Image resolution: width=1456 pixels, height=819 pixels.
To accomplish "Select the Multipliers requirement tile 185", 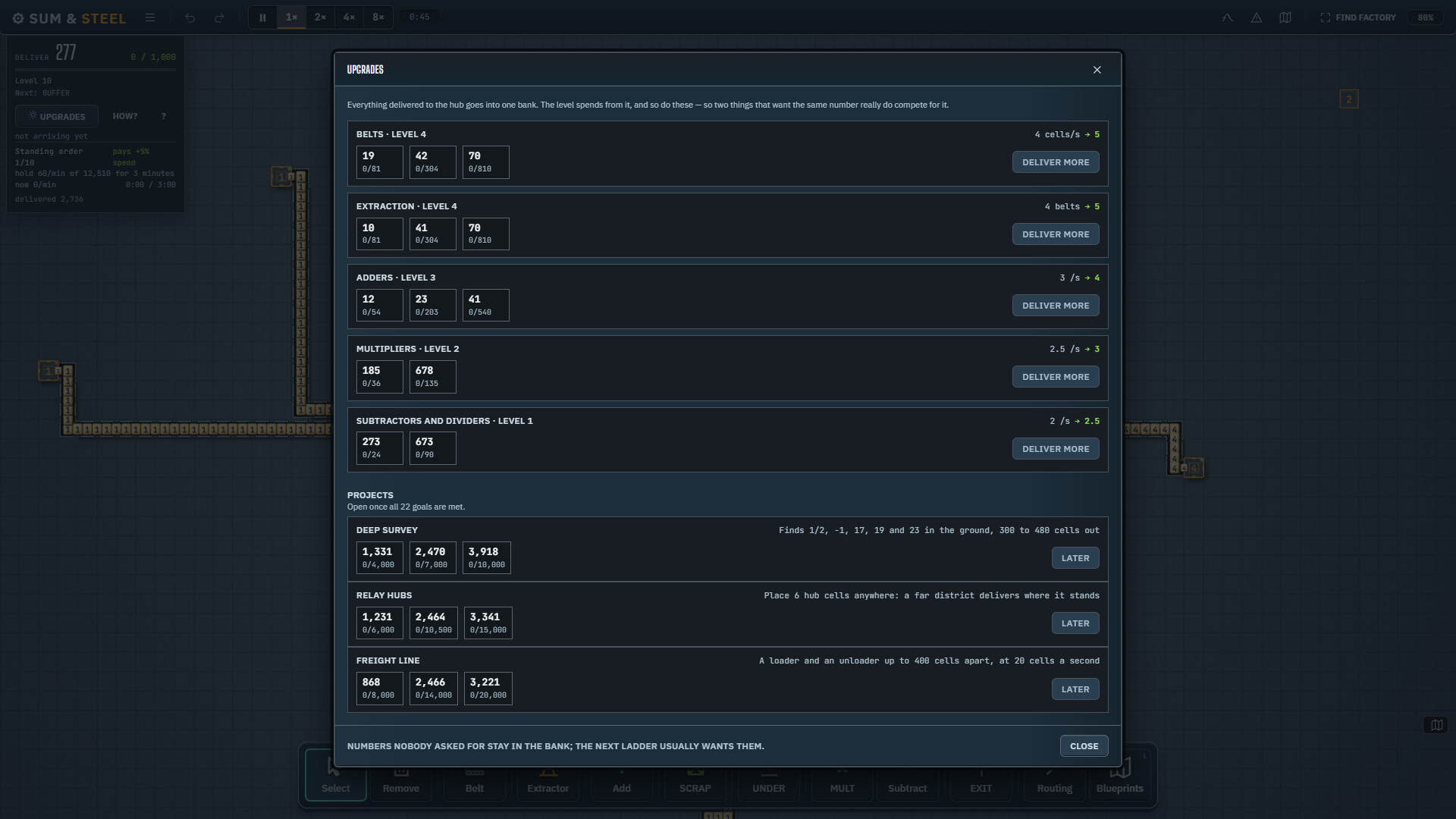I will coord(380,377).
